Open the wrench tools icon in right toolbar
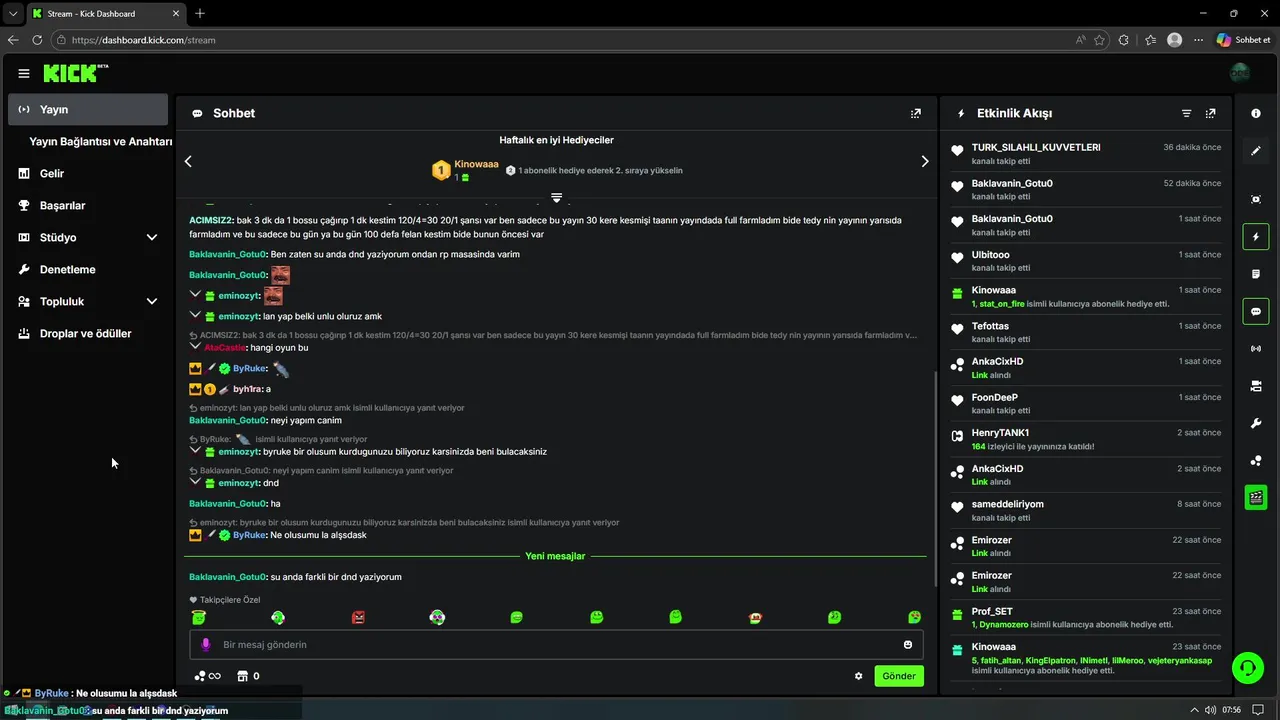The height and width of the screenshot is (720, 1280). click(x=1256, y=423)
